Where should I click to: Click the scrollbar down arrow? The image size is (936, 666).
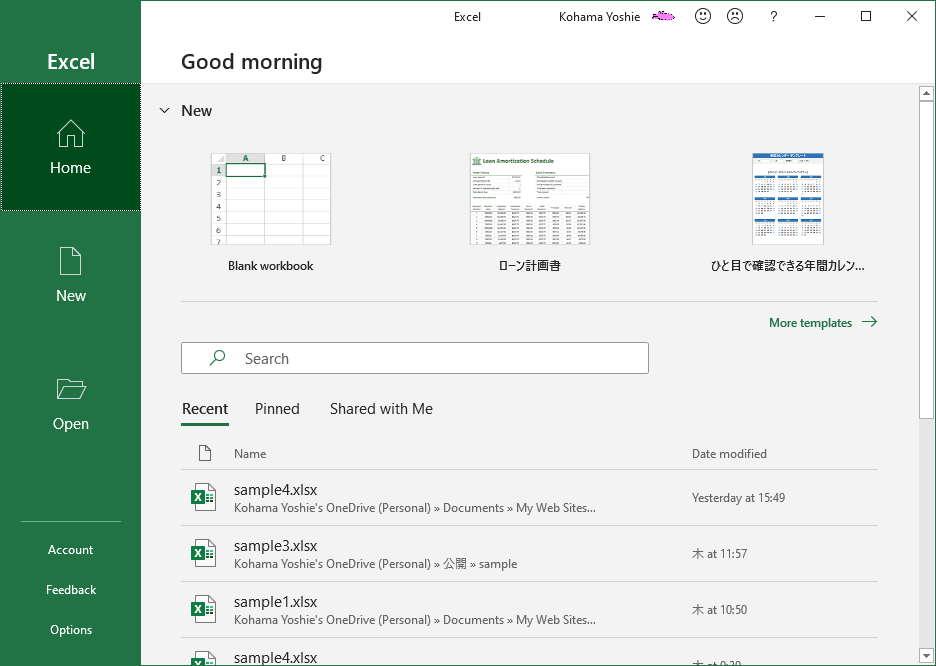tap(926, 656)
